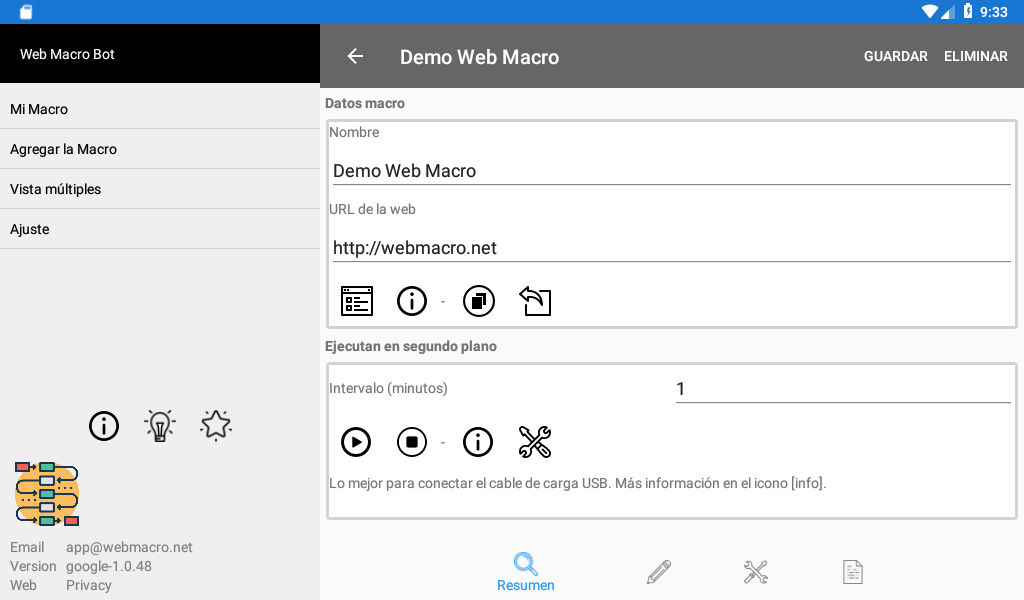Click info icon in background run section
1024x600 pixels.
[478, 442]
